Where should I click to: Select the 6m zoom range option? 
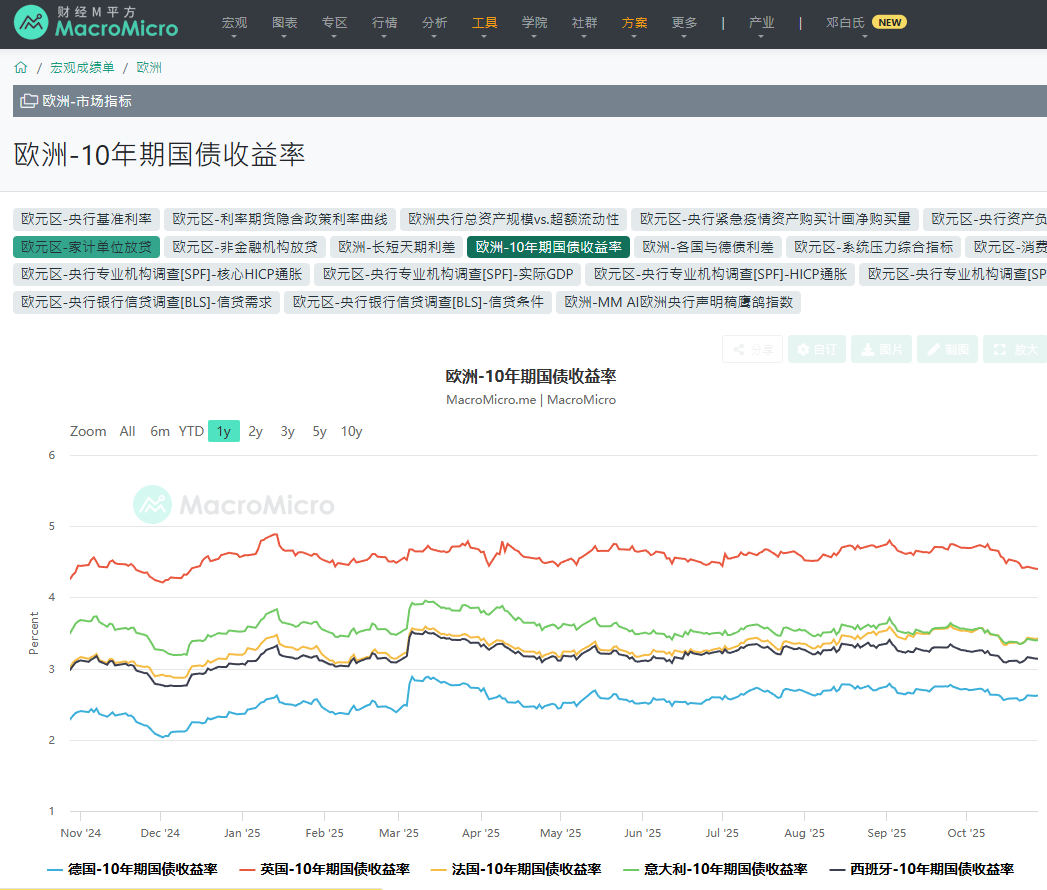click(160, 432)
